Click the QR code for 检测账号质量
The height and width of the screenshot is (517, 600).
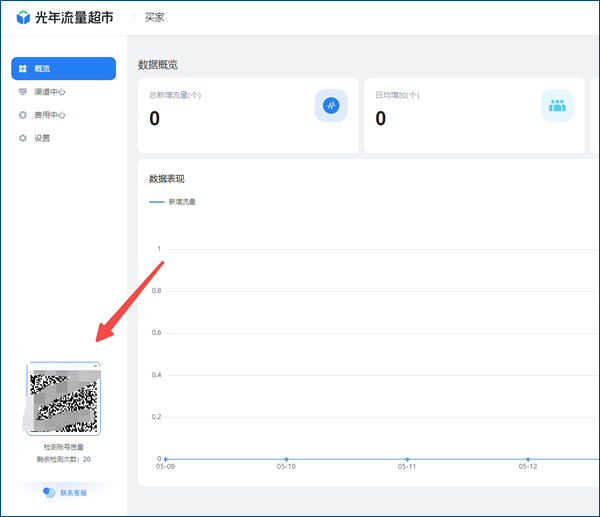pos(64,399)
